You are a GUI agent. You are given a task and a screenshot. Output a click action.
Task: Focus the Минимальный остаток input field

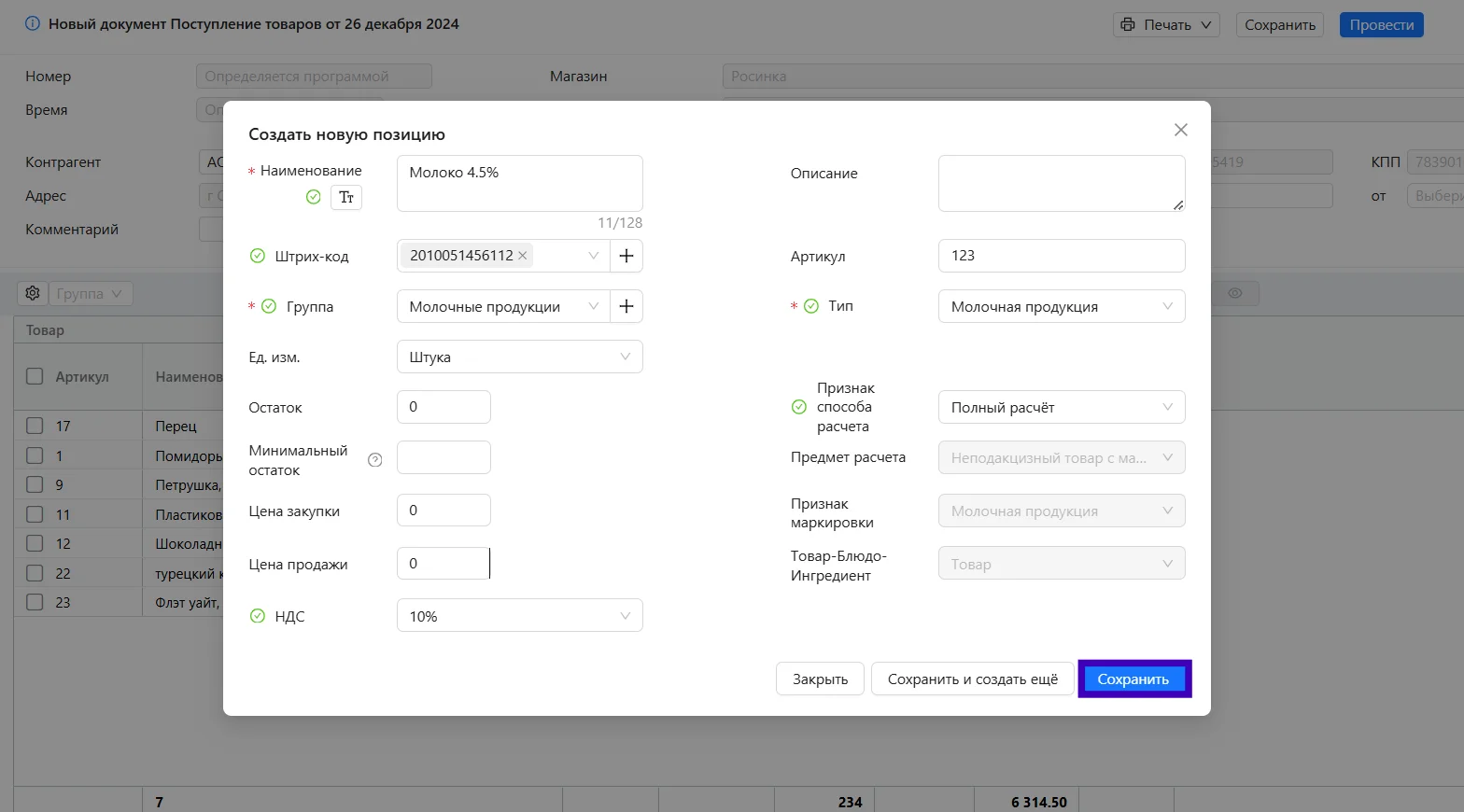tap(443, 457)
